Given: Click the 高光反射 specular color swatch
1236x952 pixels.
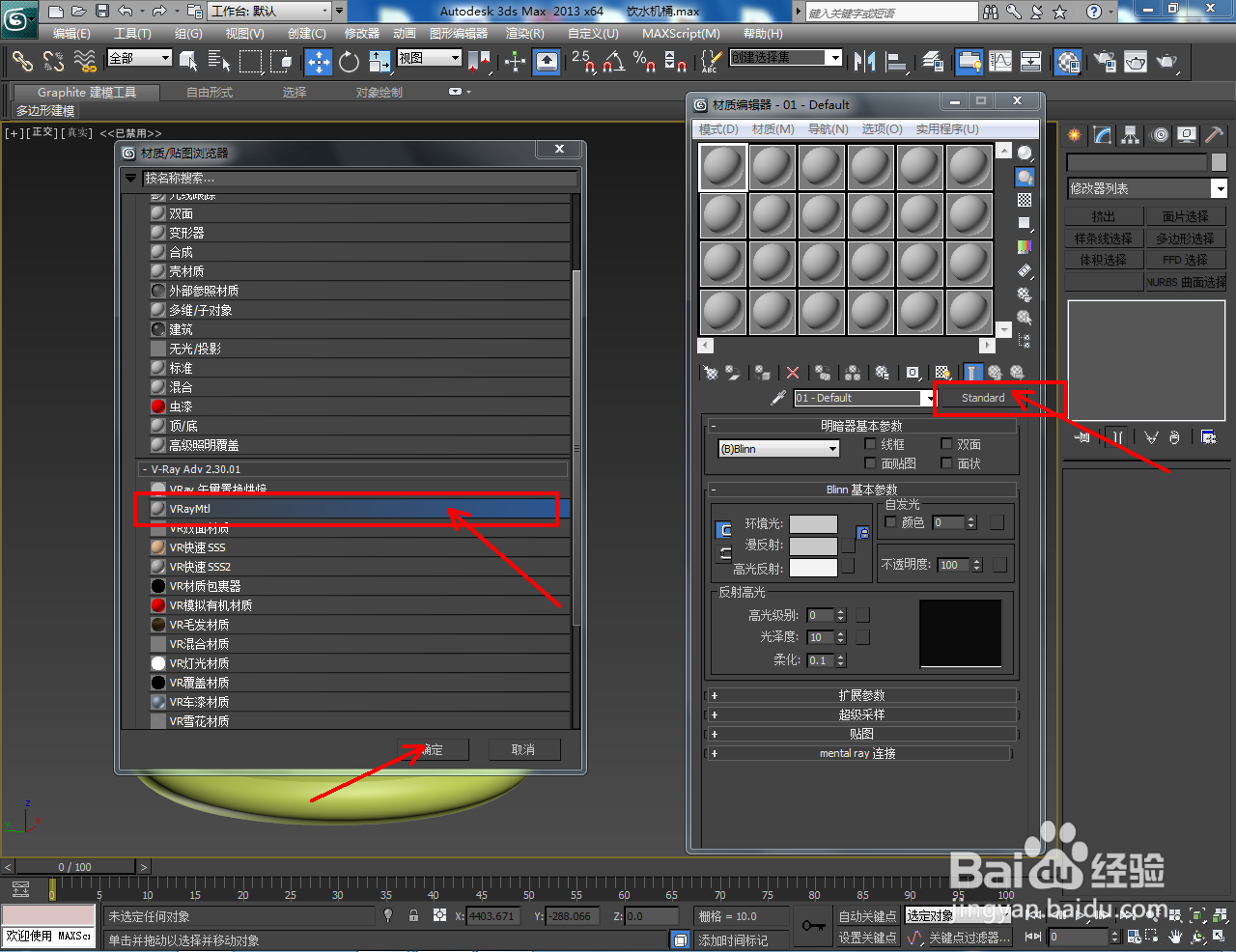Looking at the screenshot, I should pyautogui.click(x=813, y=568).
